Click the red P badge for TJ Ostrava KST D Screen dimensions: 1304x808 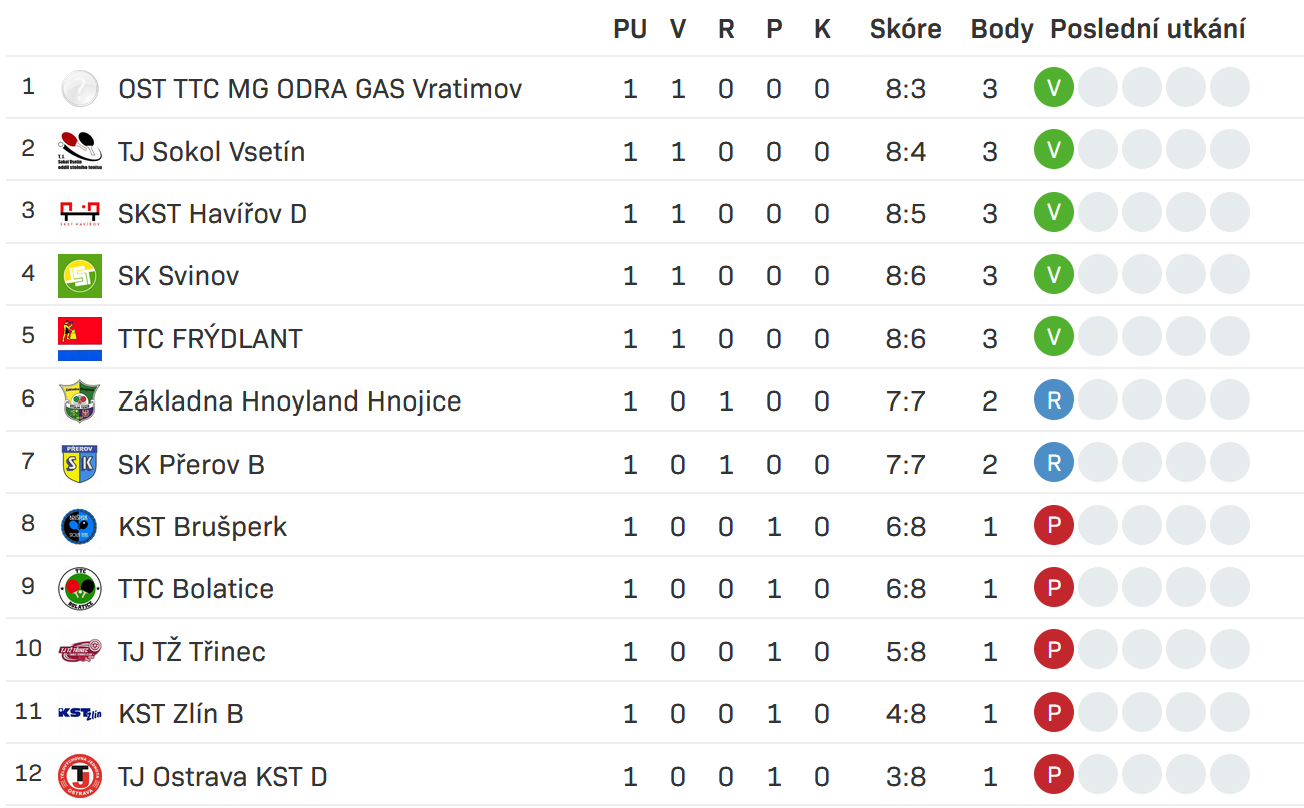tap(1053, 776)
